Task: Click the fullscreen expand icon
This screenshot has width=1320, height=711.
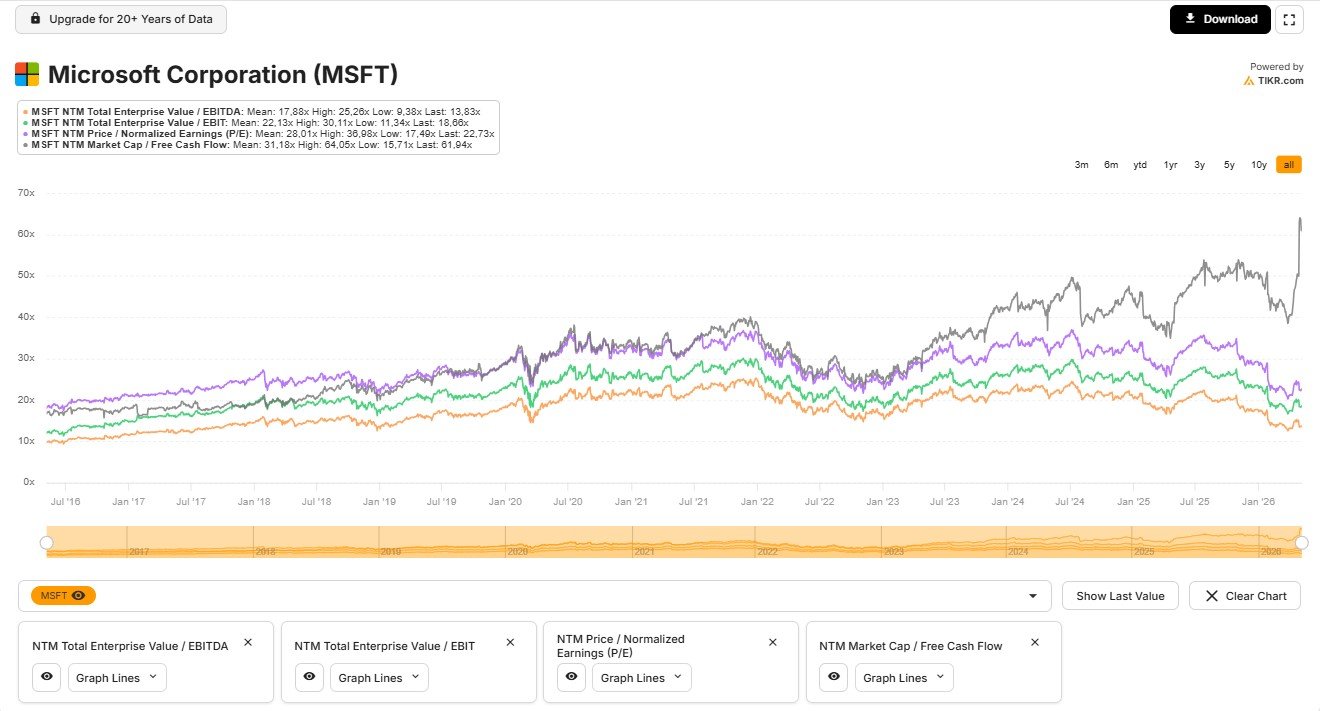Action: tap(1289, 19)
